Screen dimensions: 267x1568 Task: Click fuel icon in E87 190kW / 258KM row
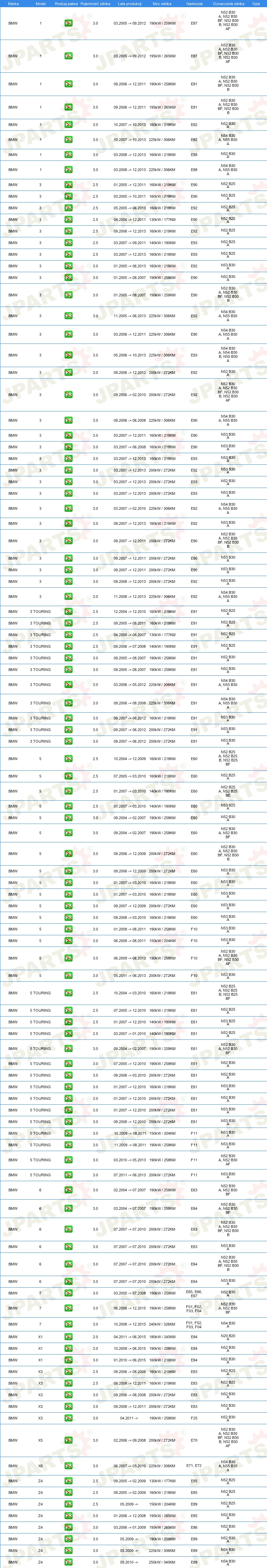tap(68, 23)
